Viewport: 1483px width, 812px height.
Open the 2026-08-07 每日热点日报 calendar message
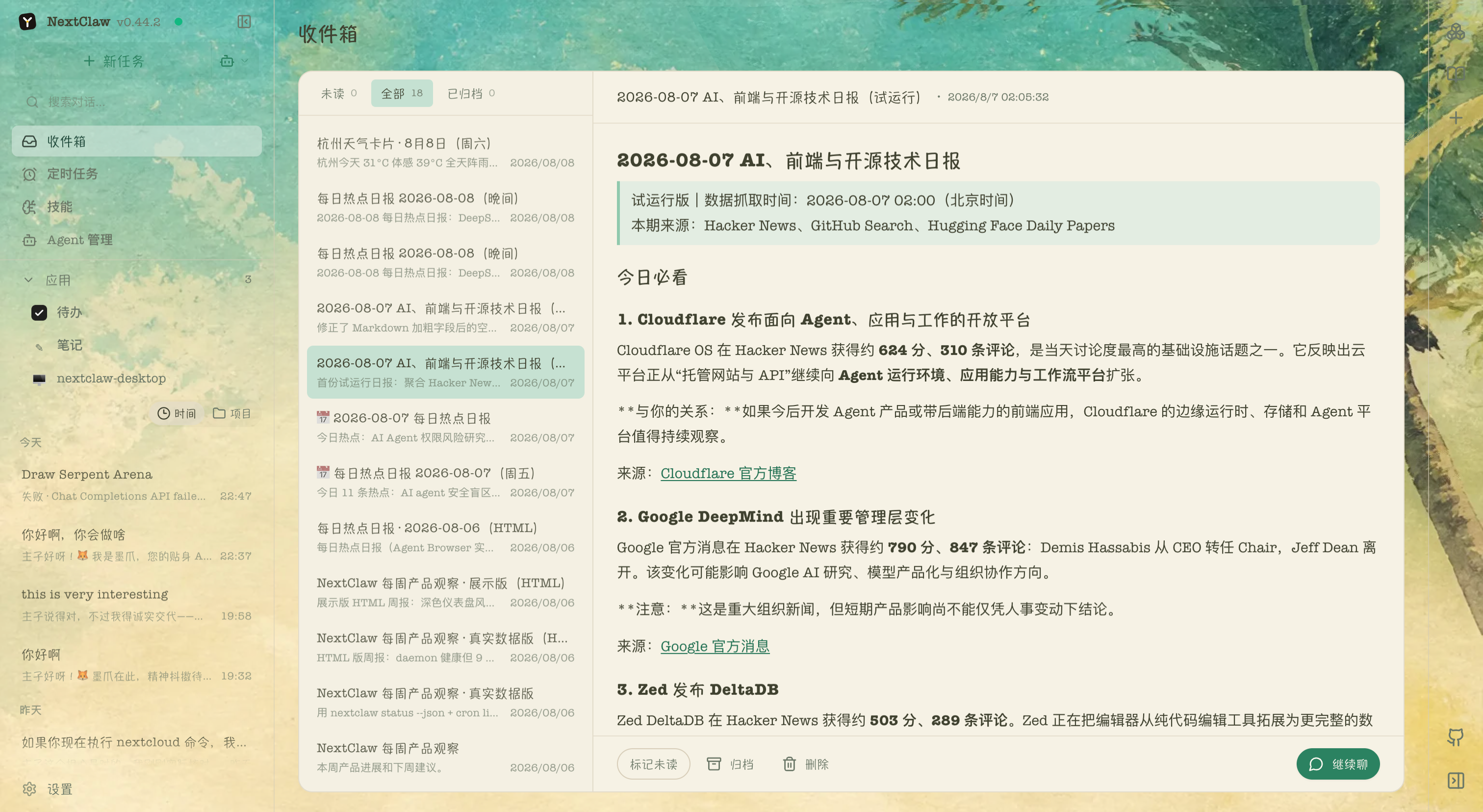446,427
